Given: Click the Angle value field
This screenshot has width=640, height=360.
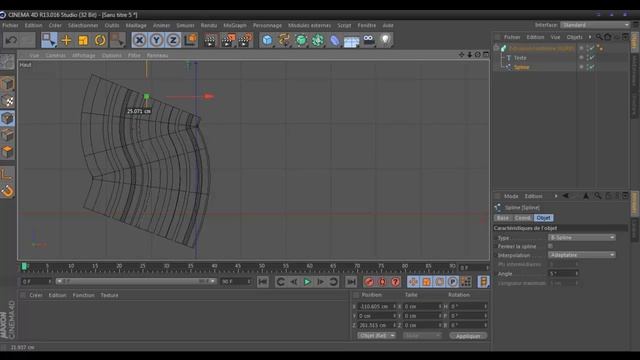Looking at the screenshot, I should pos(564,273).
